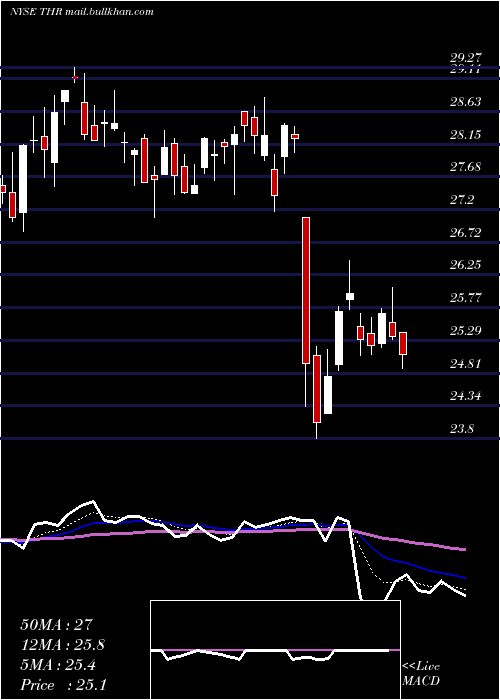Click the 5MA : 25.4 readout
Image resolution: width=500 pixels, height=700 pixels.
coord(58,665)
